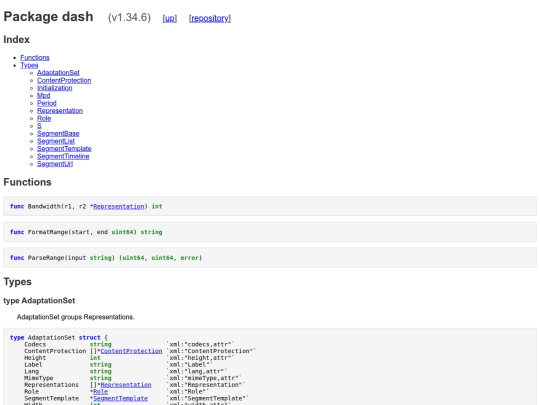This screenshot has height=405, width=540.
Task: Follow SegmentTemplate link in struct field
Action: point(121,398)
